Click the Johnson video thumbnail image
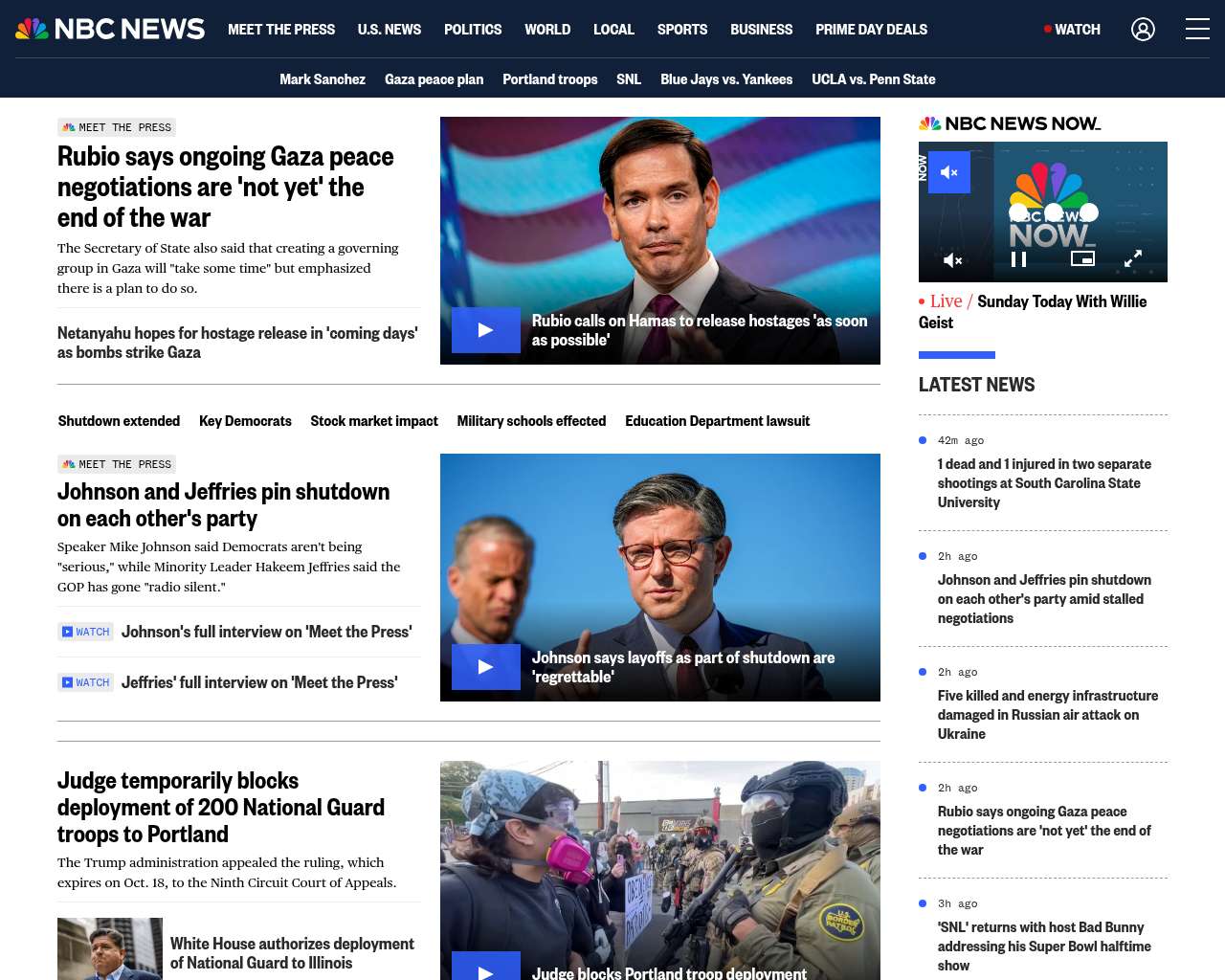Image resolution: width=1225 pixels, height=980 pixels. pyautogui.click(x=660, y=577)
